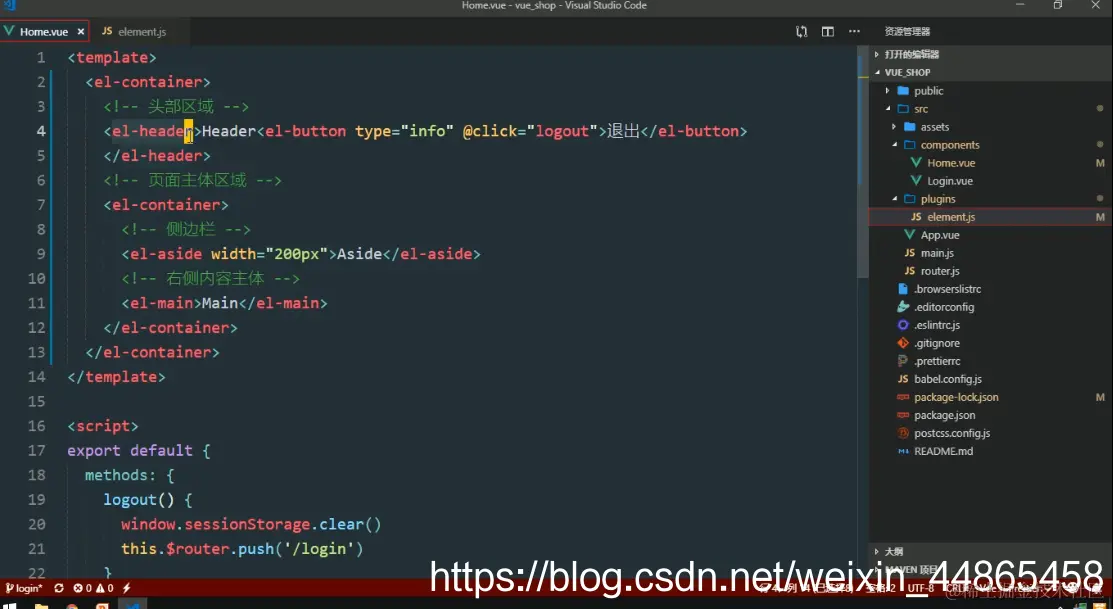This screenshot has width=1113, height=609.
Task: Click 'logout' in the @click attribute
Action: click(x=562, y=131)
